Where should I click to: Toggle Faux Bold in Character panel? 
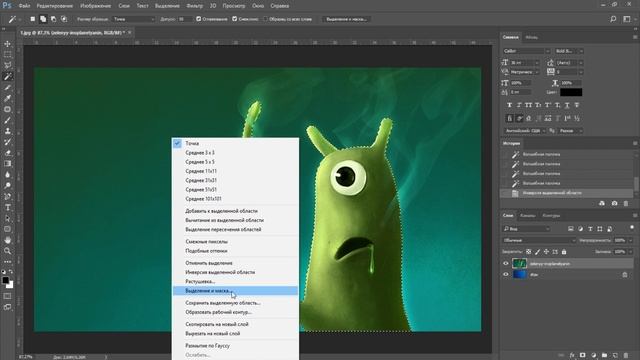[509, 105]
